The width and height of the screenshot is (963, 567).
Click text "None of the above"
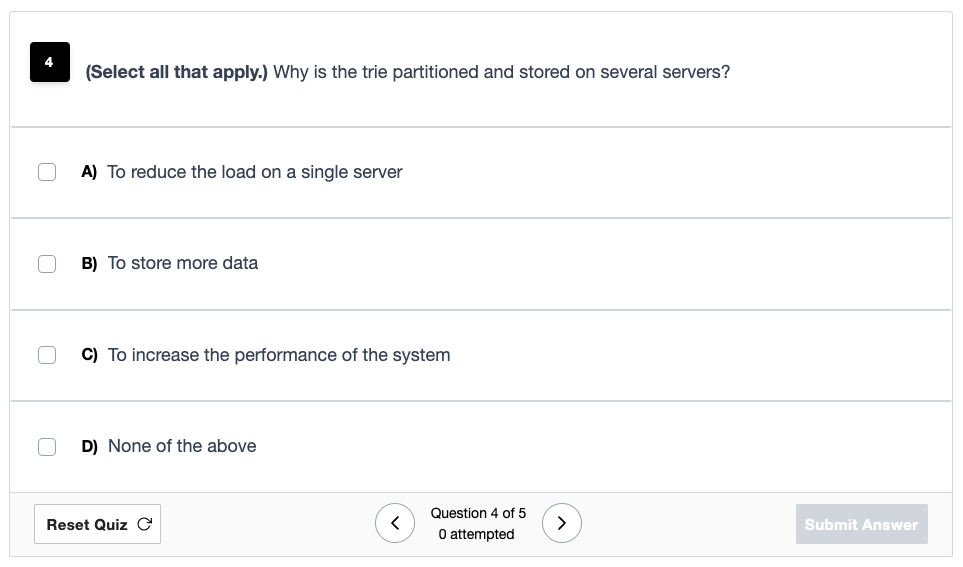click(x=182, y=446)
